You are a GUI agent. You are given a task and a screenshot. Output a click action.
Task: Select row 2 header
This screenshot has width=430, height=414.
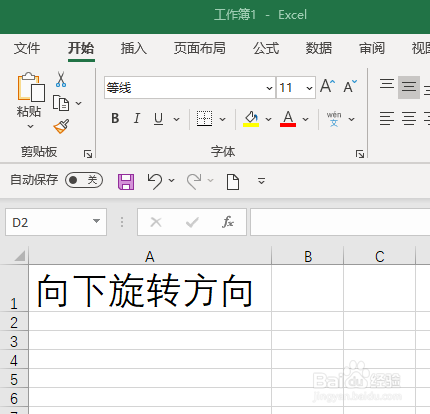[x=14, y=321]
